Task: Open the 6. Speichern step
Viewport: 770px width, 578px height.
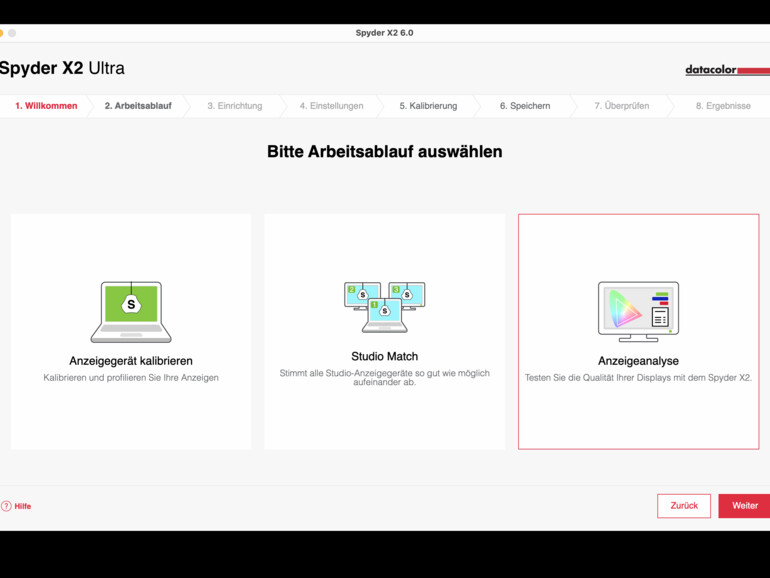Action: pyautogui.click(x=525, y=106)
